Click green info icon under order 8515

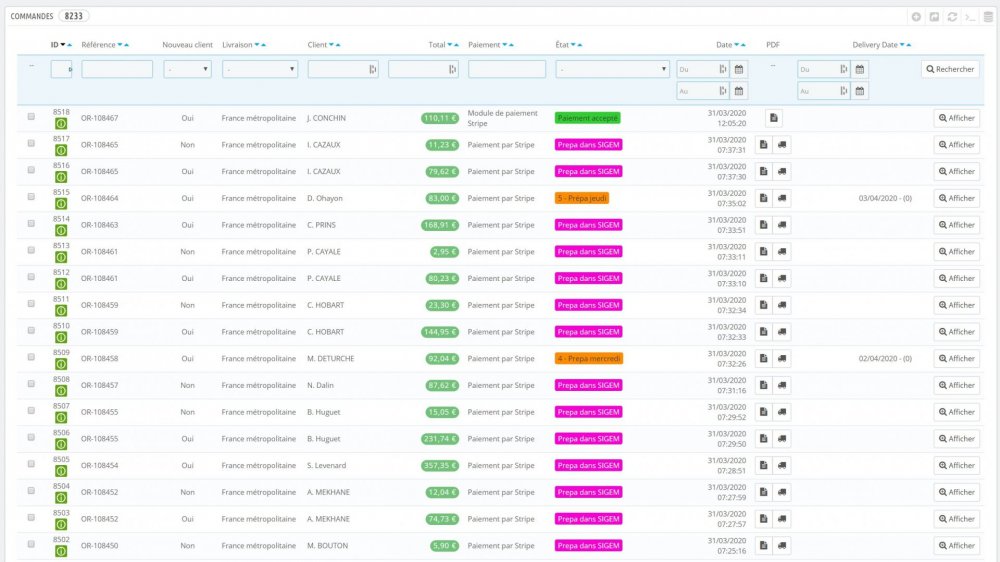[61, 203]
